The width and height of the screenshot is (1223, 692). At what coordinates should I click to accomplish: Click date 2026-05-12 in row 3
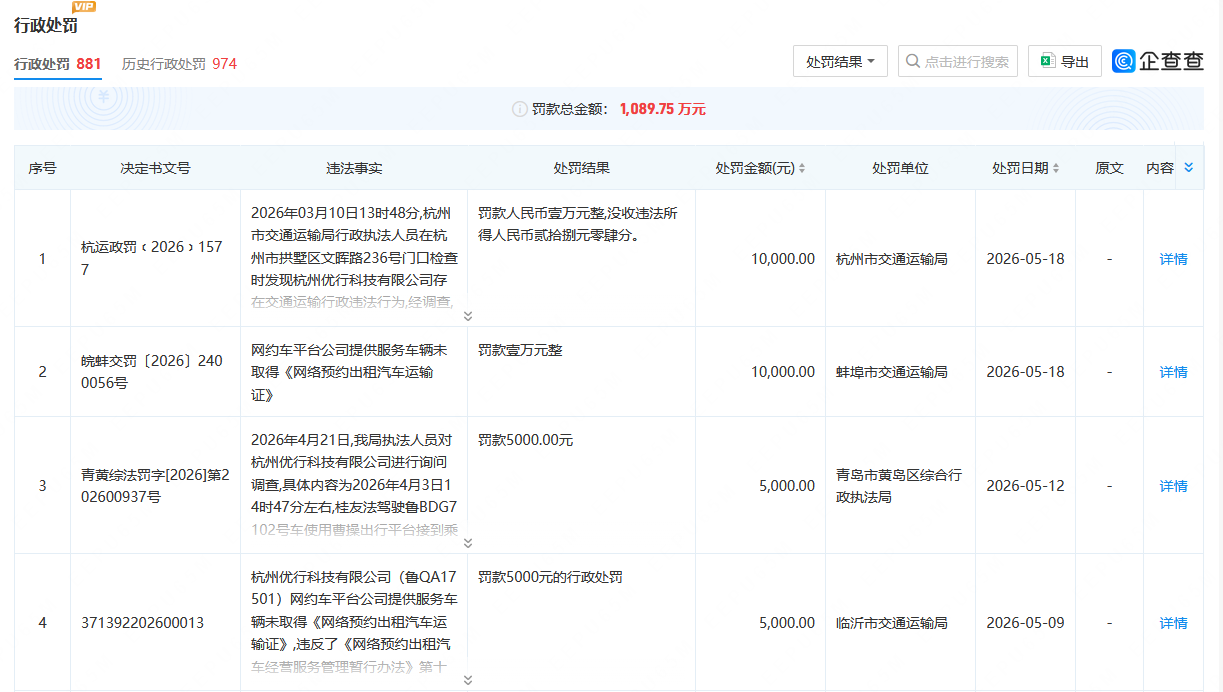coord(1025,486)
